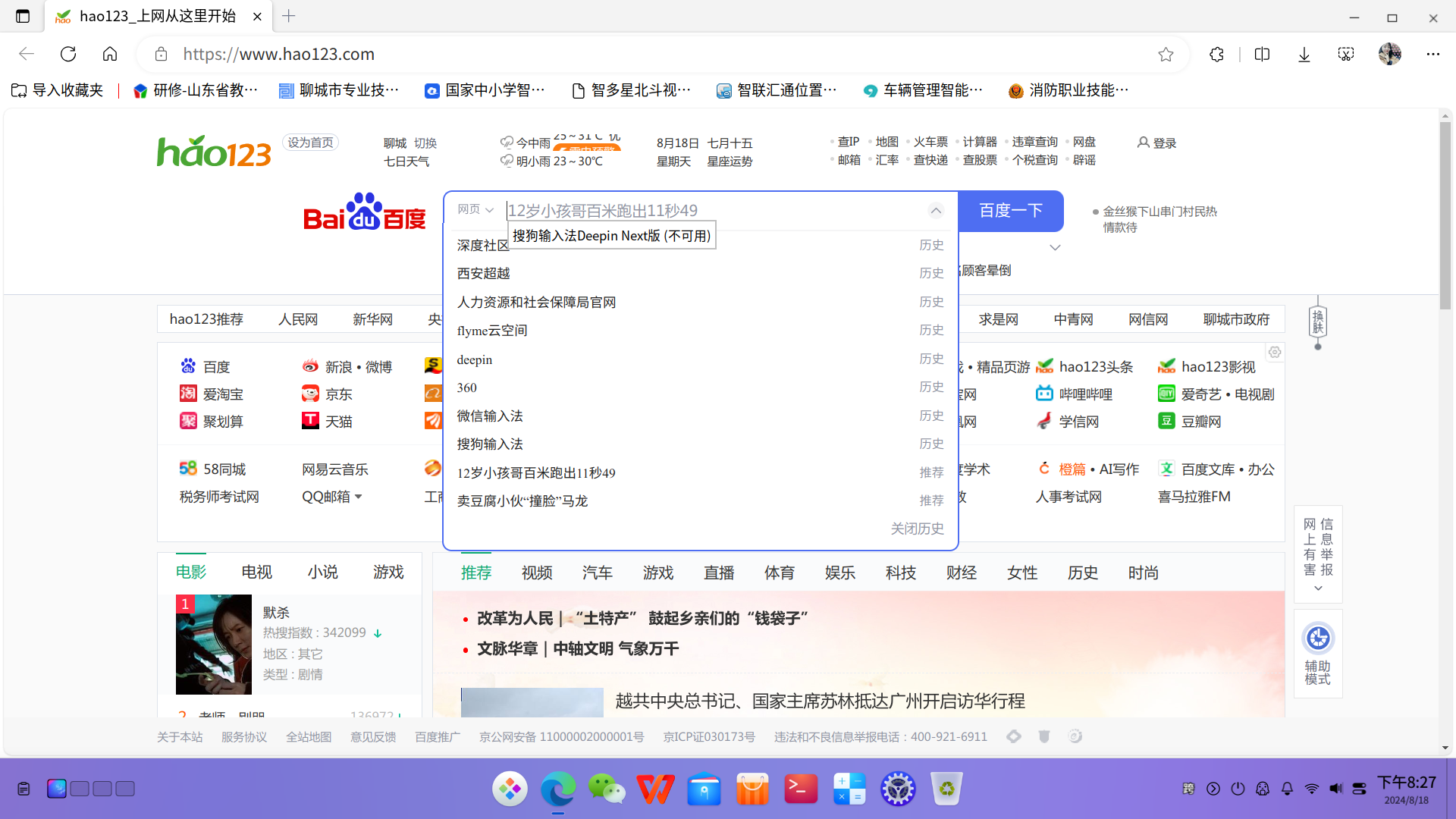Open the 登录 login link
The height and width of the screenshot is (819, 1456).
(1156, 143)
